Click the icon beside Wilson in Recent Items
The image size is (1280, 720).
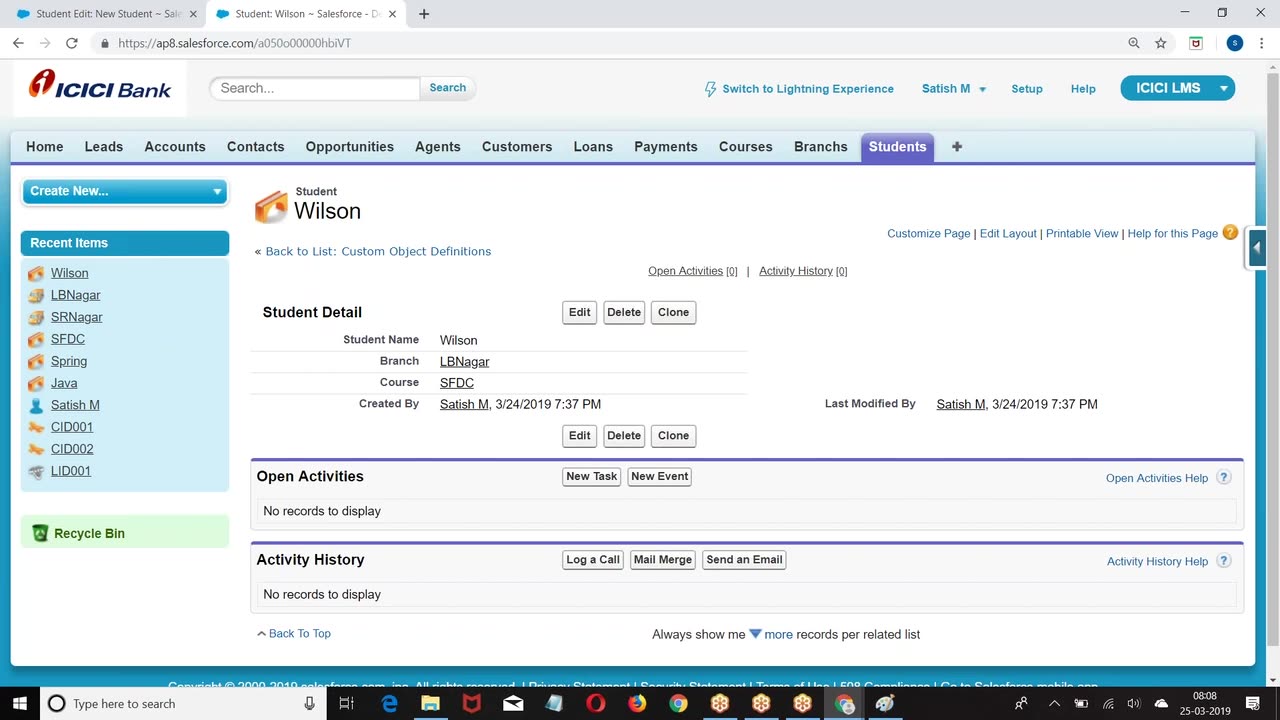pos(36,273)
